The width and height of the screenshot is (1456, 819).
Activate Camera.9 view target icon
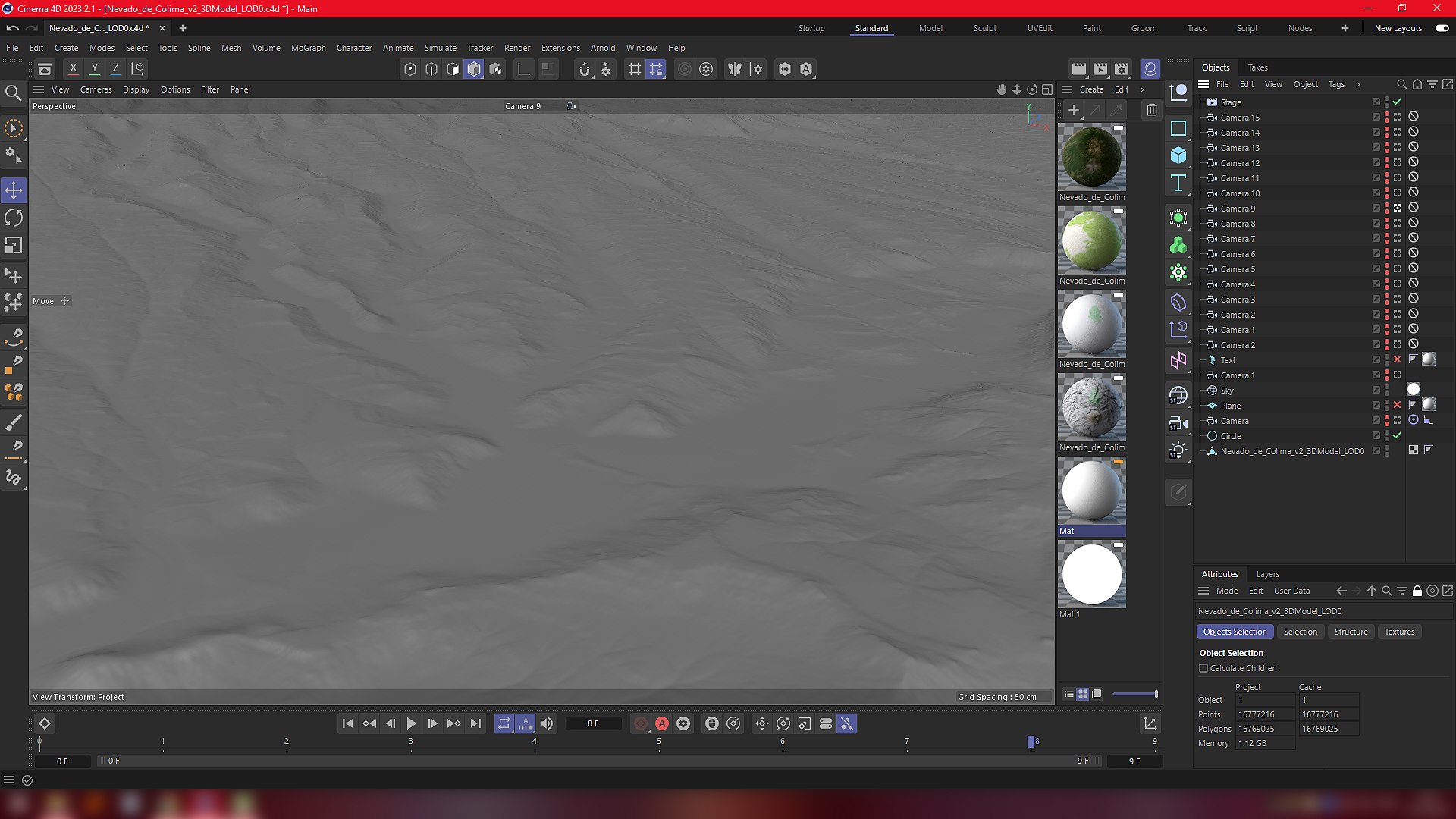1398,209
